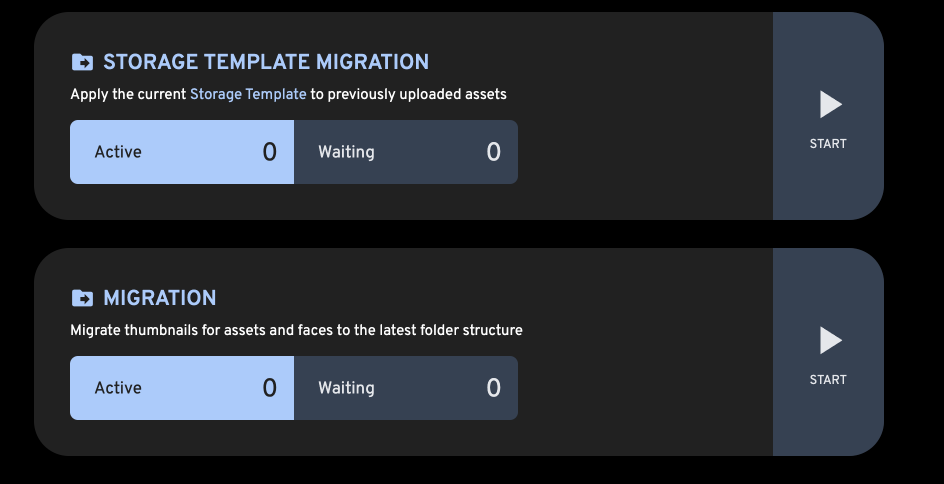Click the Waiting label in the Migration card
The height and width of the screenshot is (484, 944).
[346, 388]
